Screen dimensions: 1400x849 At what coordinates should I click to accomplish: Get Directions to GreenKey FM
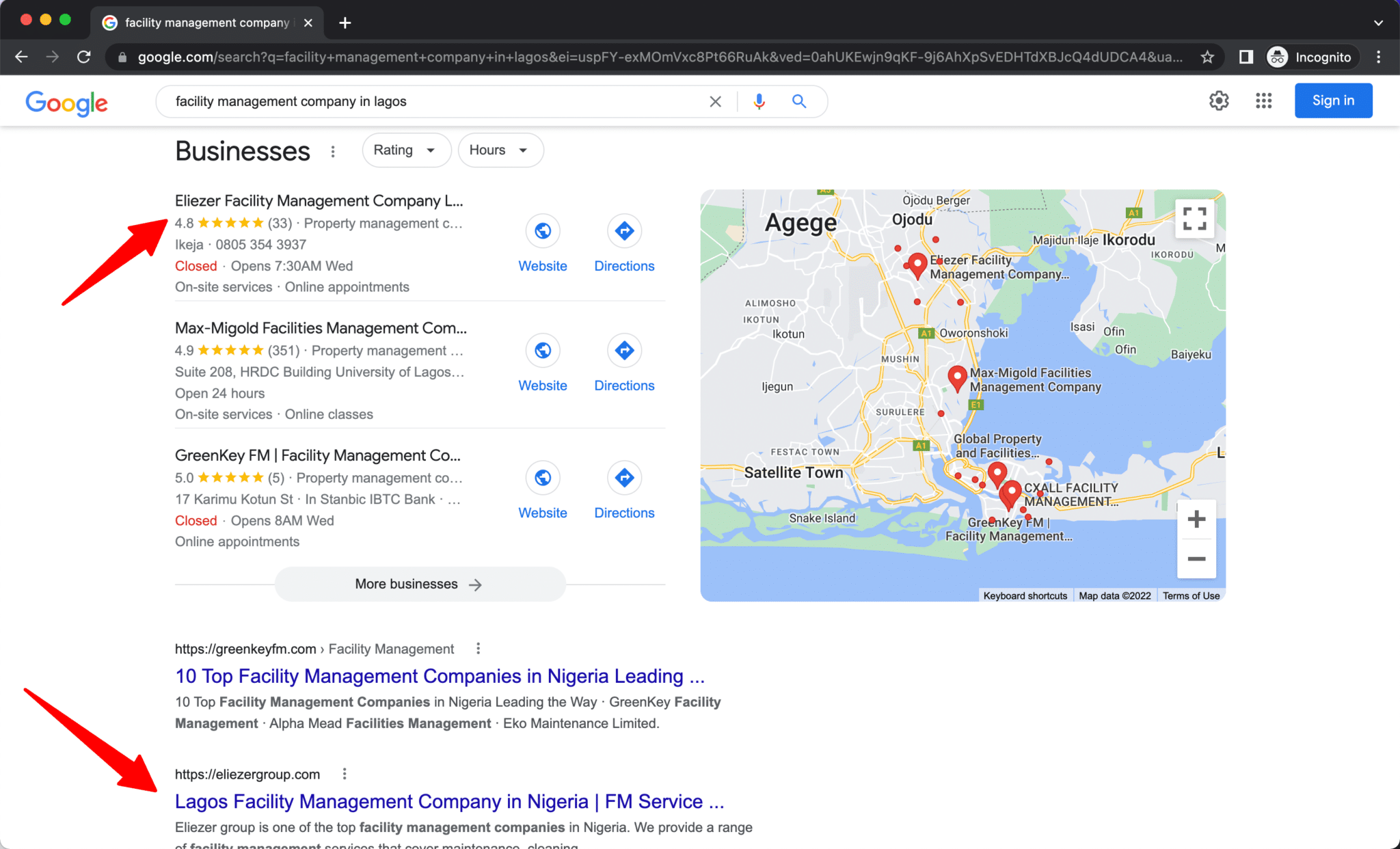(624, 477)
